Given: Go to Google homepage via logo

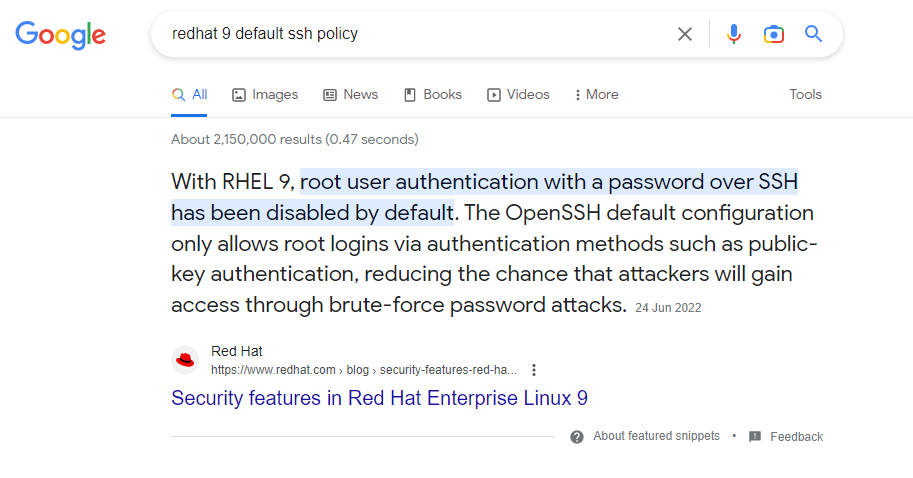Looking at the screenshot, I should 61,35.
